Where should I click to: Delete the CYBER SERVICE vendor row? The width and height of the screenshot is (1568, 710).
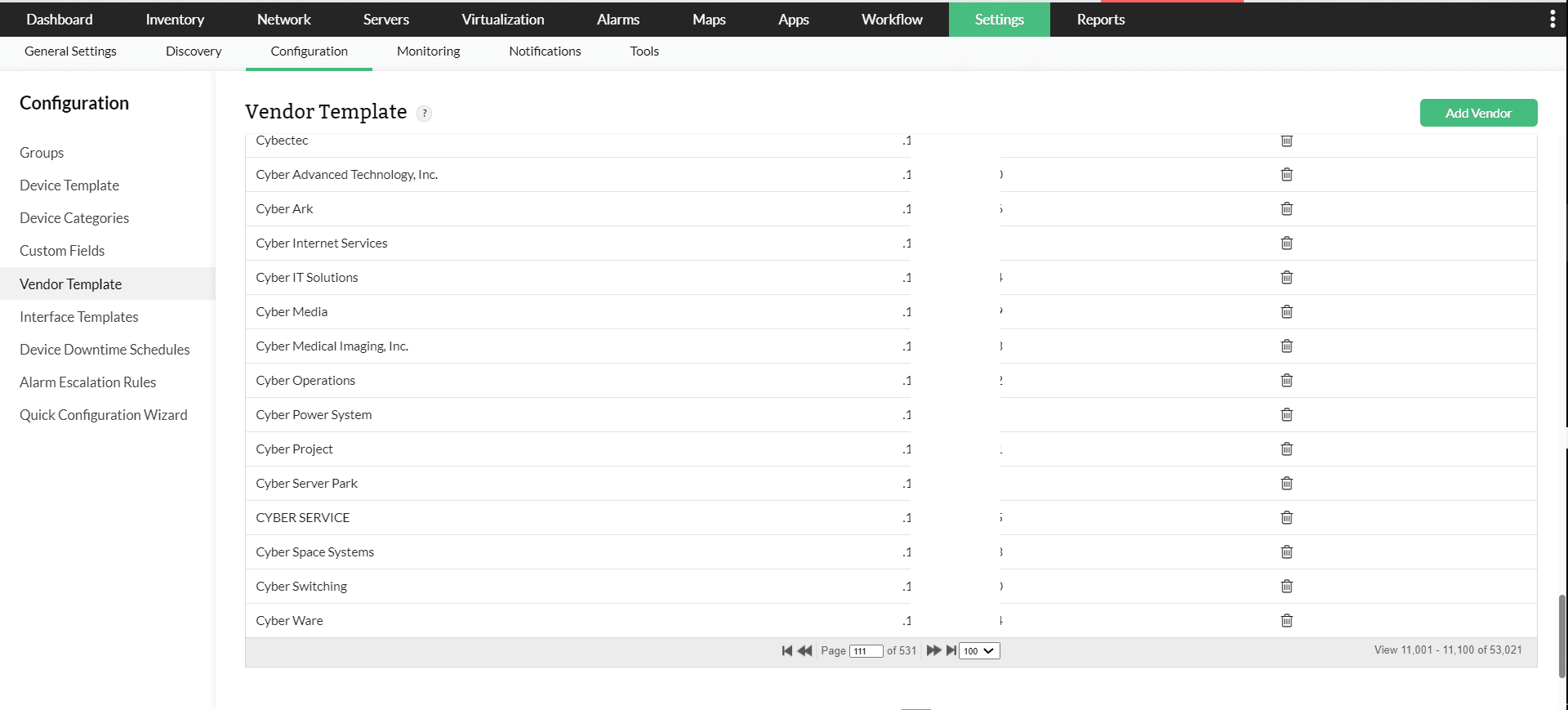(1286, 518)
